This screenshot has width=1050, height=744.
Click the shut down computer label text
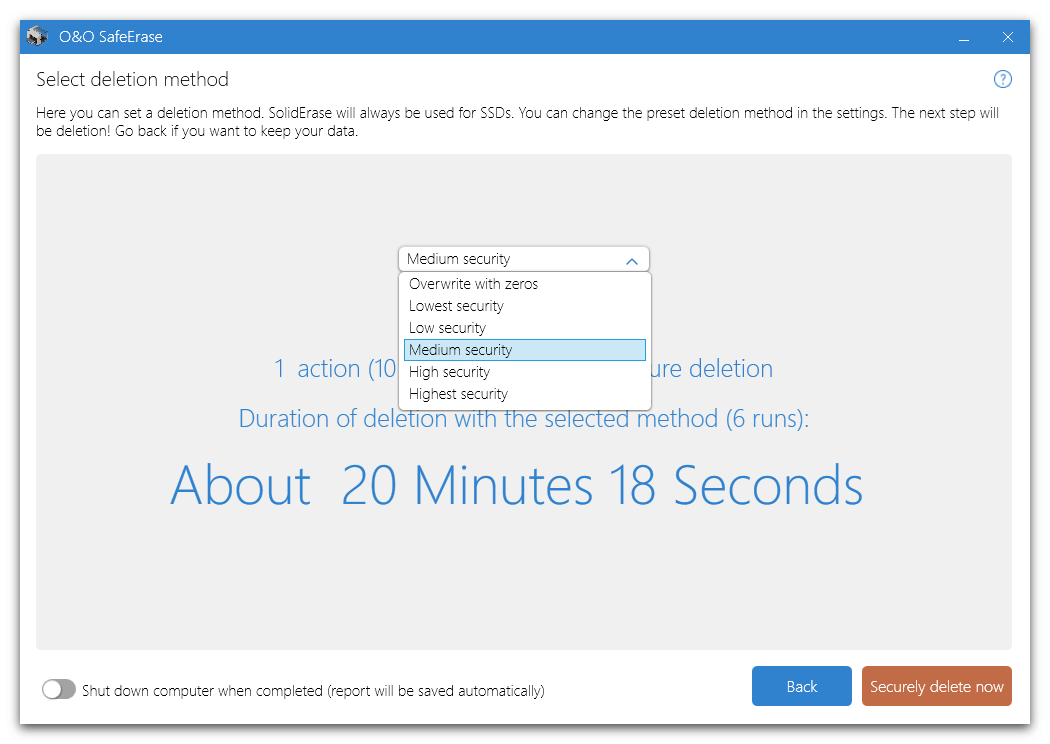pyautogui.click(x=313, y=690)
